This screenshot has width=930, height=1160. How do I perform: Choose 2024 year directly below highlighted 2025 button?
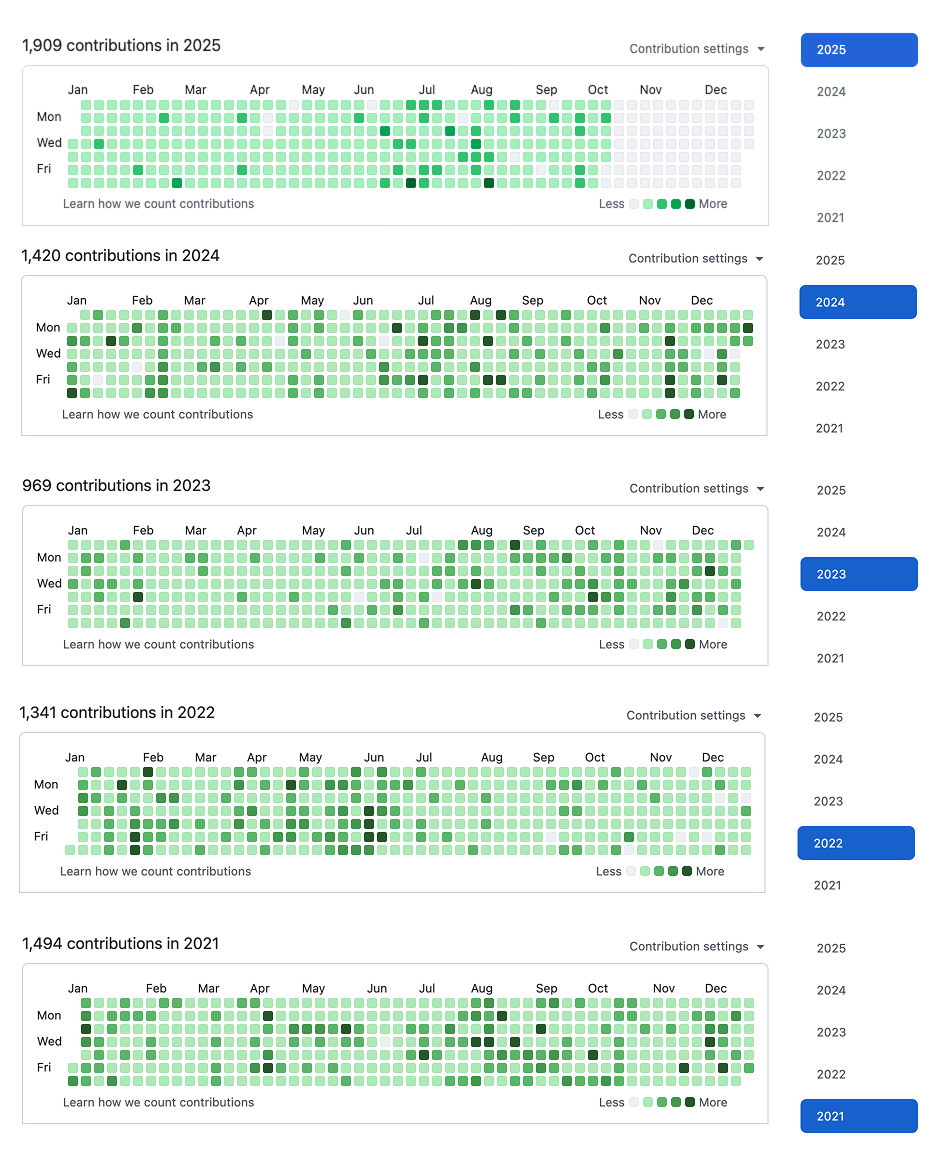click(831, 92)
